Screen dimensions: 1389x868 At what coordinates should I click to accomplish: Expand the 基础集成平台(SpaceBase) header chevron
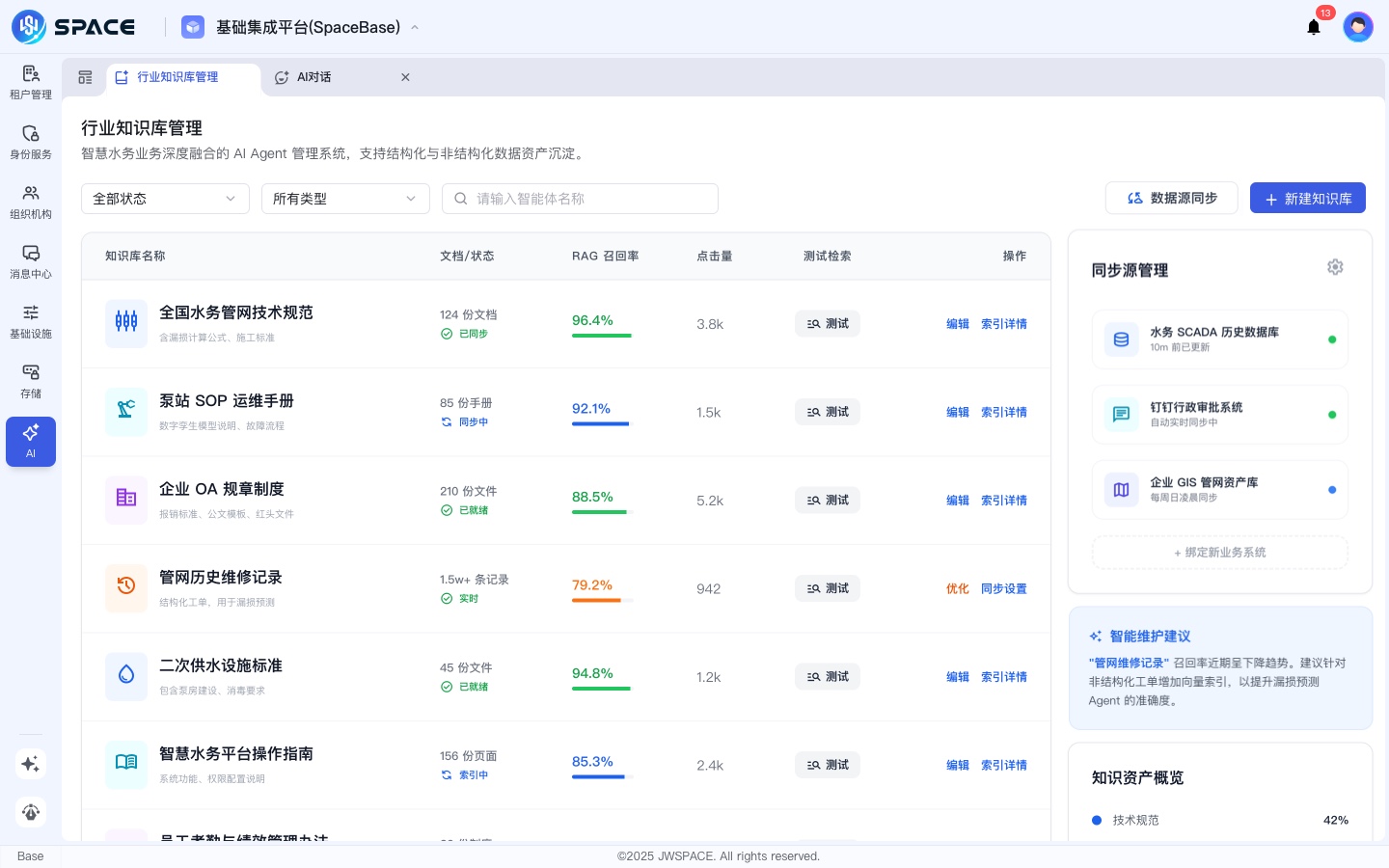[415, 27]
